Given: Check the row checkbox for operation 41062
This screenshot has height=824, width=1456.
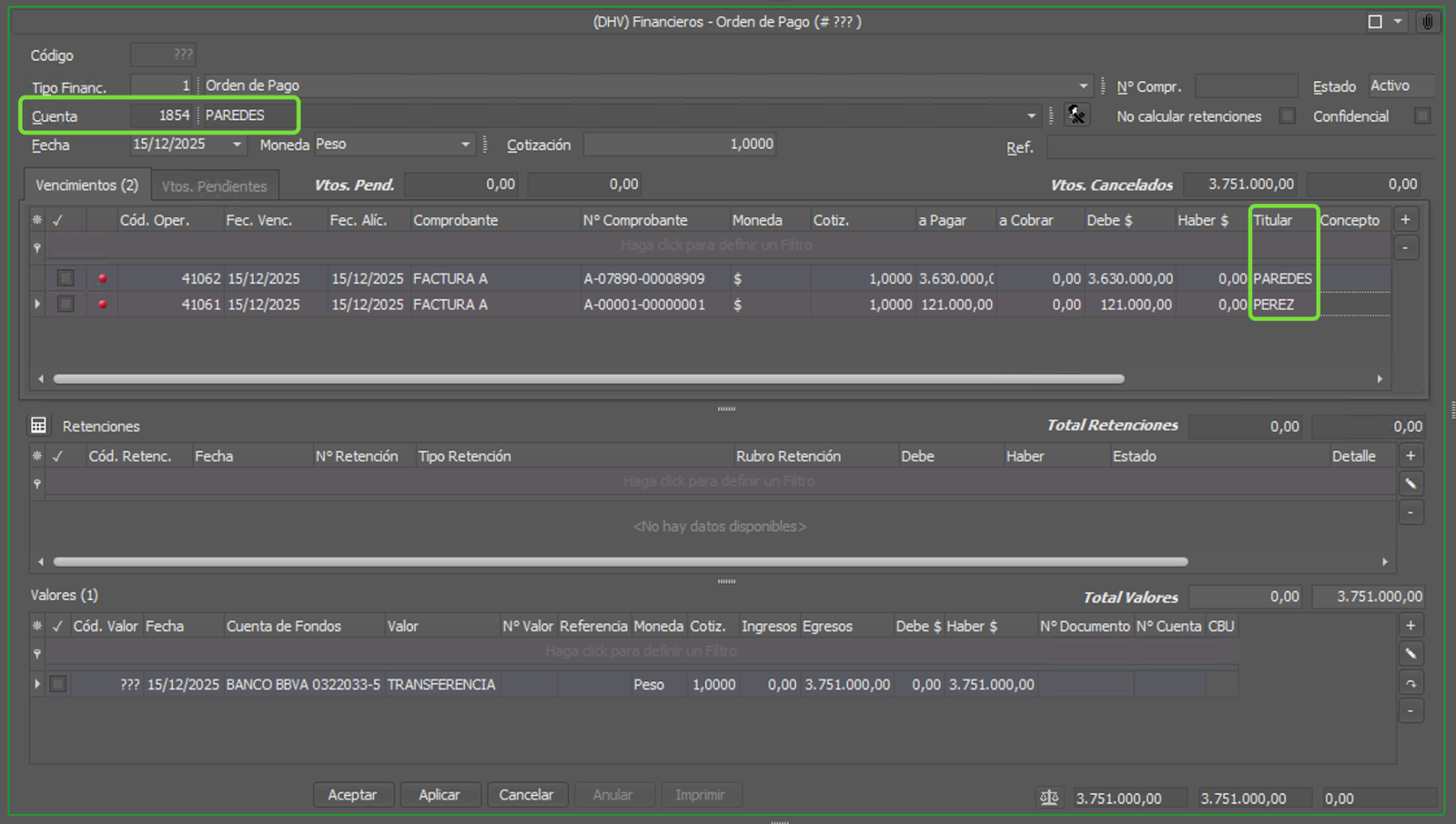Looking at the screenshot, I should [x=66, y=278].
